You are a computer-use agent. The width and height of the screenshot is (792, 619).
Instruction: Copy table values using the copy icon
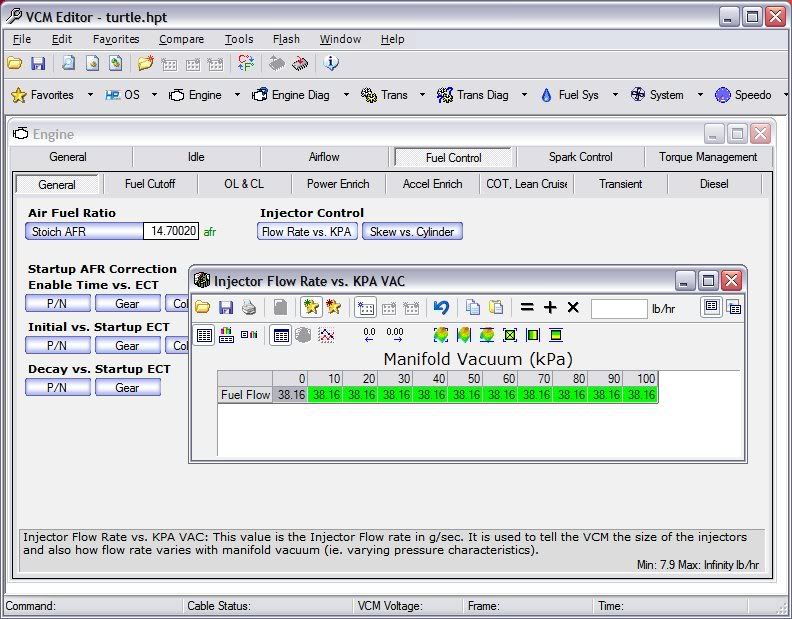point(473,307)
